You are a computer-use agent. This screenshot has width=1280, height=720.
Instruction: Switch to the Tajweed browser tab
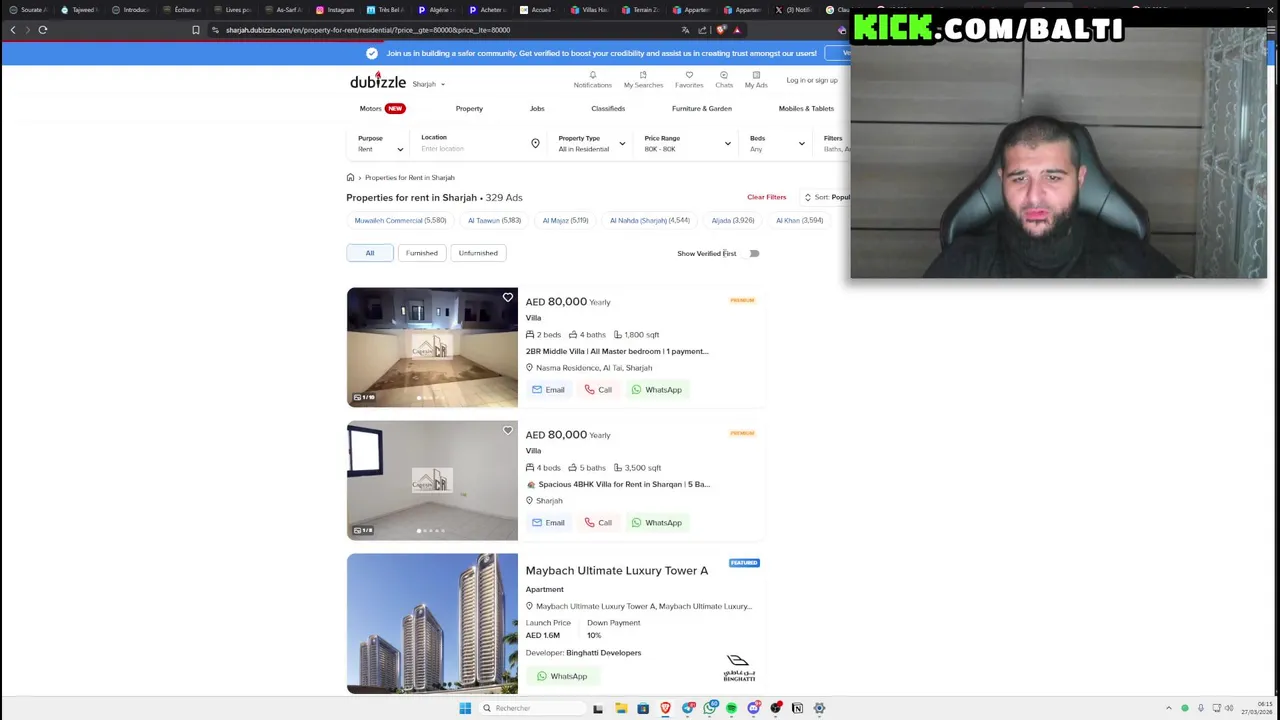[79, 10]
